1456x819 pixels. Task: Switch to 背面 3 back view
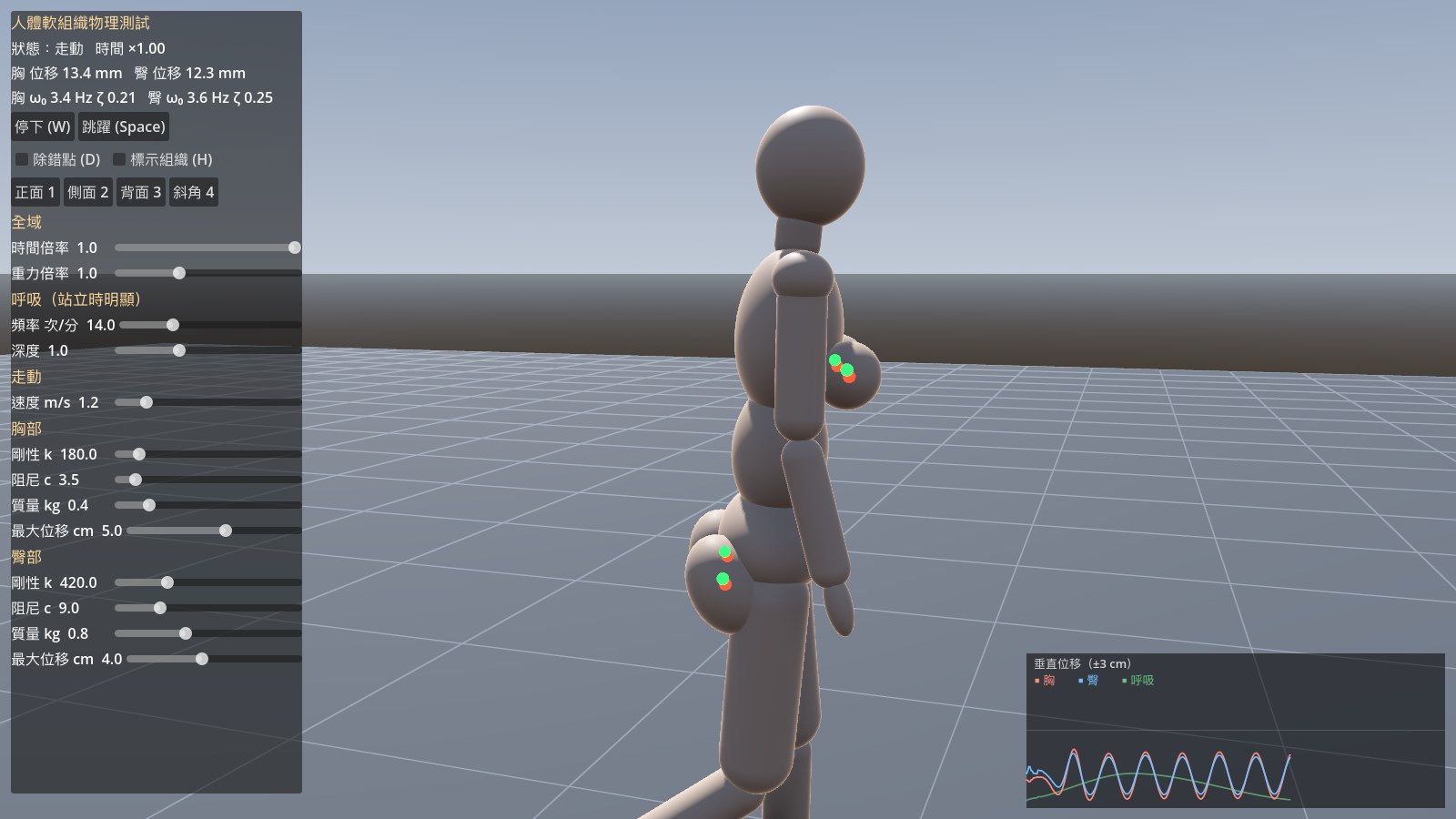pos(141,192)
